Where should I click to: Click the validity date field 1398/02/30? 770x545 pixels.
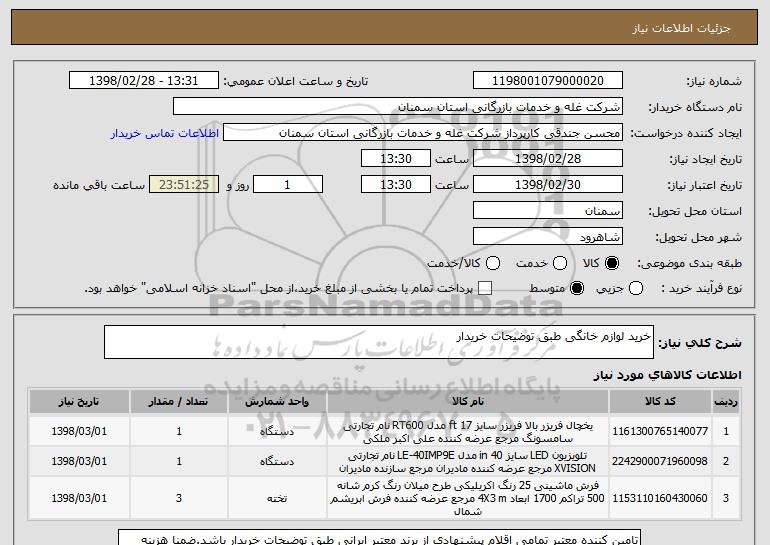[548, 185]
